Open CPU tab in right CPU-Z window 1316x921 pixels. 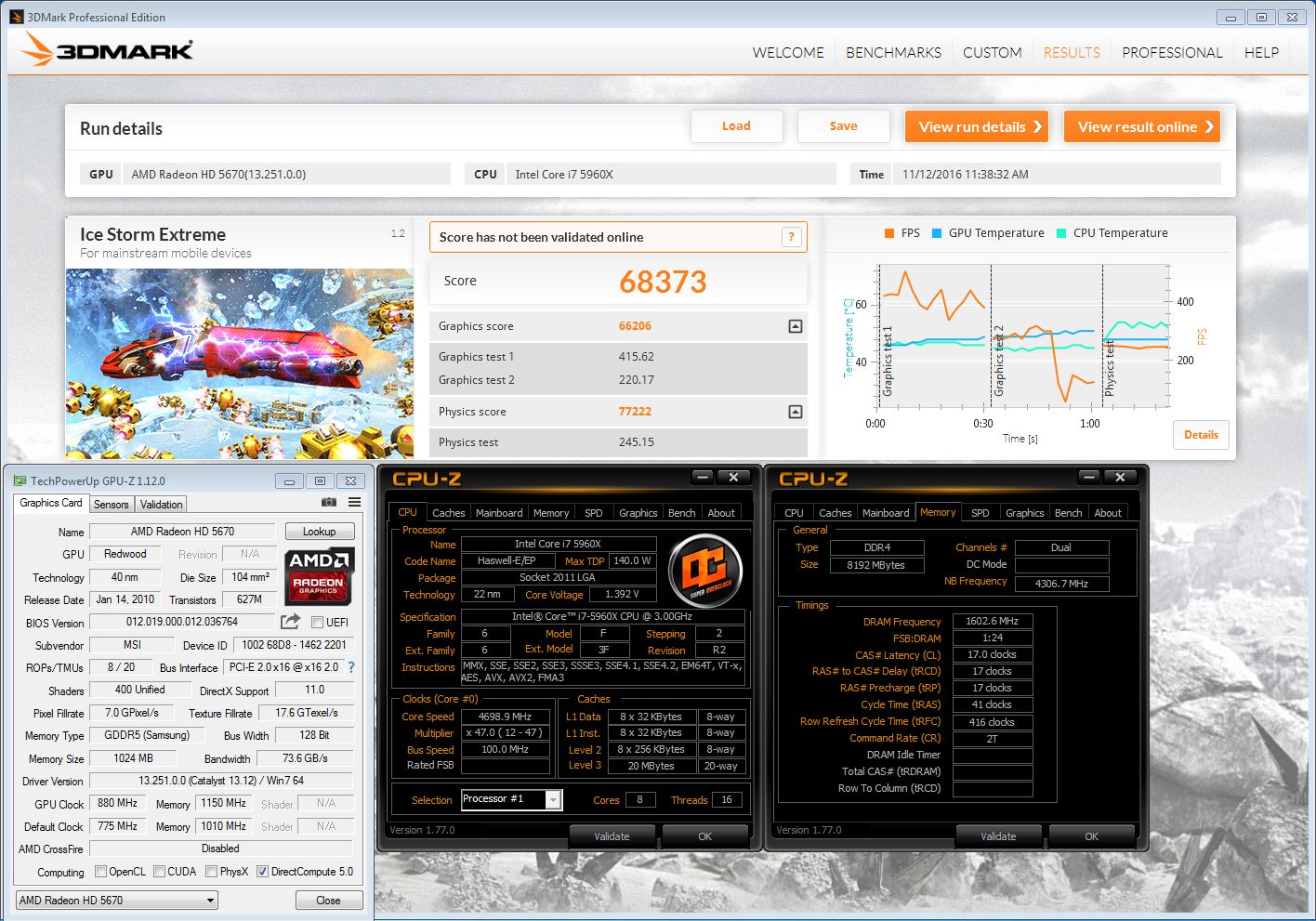794,513
